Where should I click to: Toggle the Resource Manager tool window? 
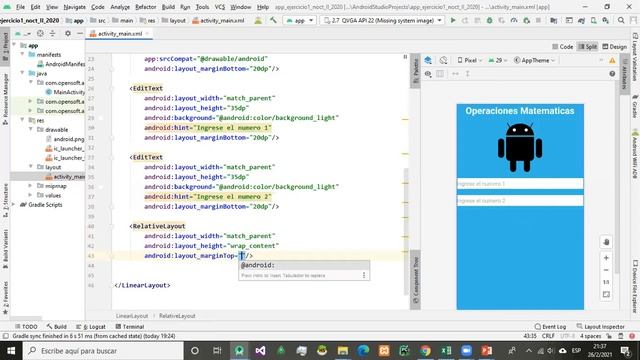pos(5,99)
